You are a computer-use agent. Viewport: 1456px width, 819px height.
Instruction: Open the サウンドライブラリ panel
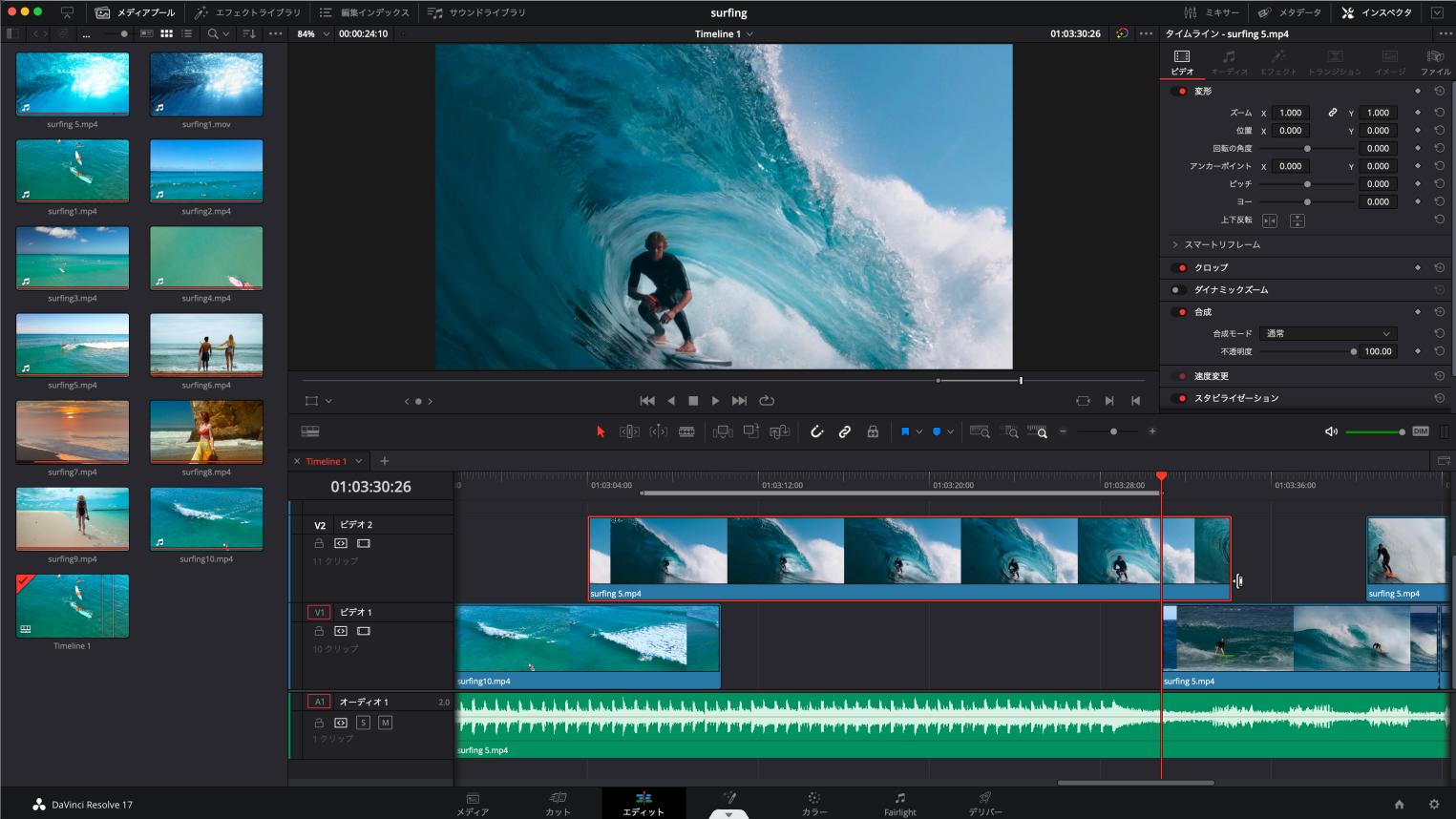[476, 12]
